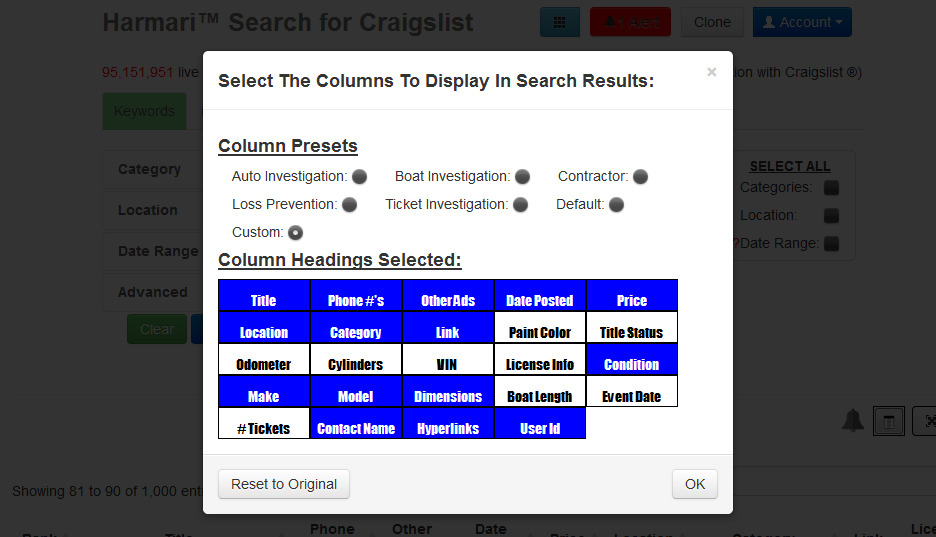This screenshot has height=537, width=936.
Task: Click the bell alert icon above the results table
Action: click(853, 421)
